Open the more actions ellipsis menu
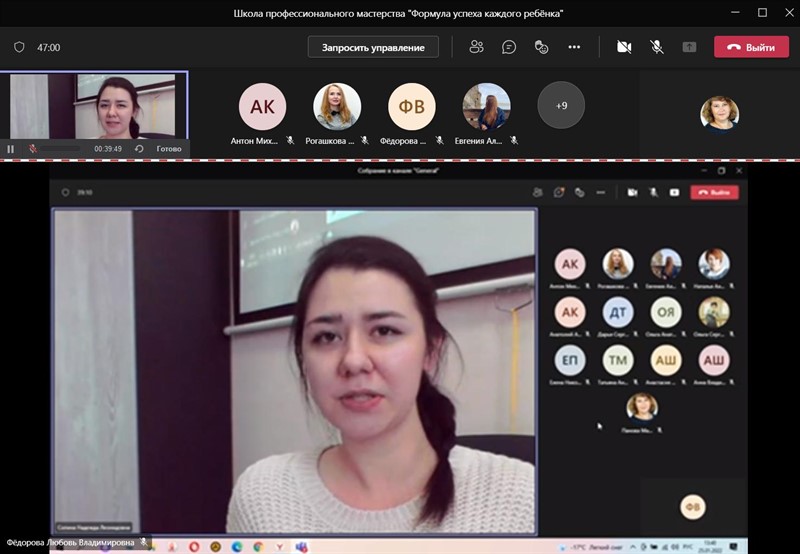The width and height of the screenshot is (800, 554). pos(574,47)
